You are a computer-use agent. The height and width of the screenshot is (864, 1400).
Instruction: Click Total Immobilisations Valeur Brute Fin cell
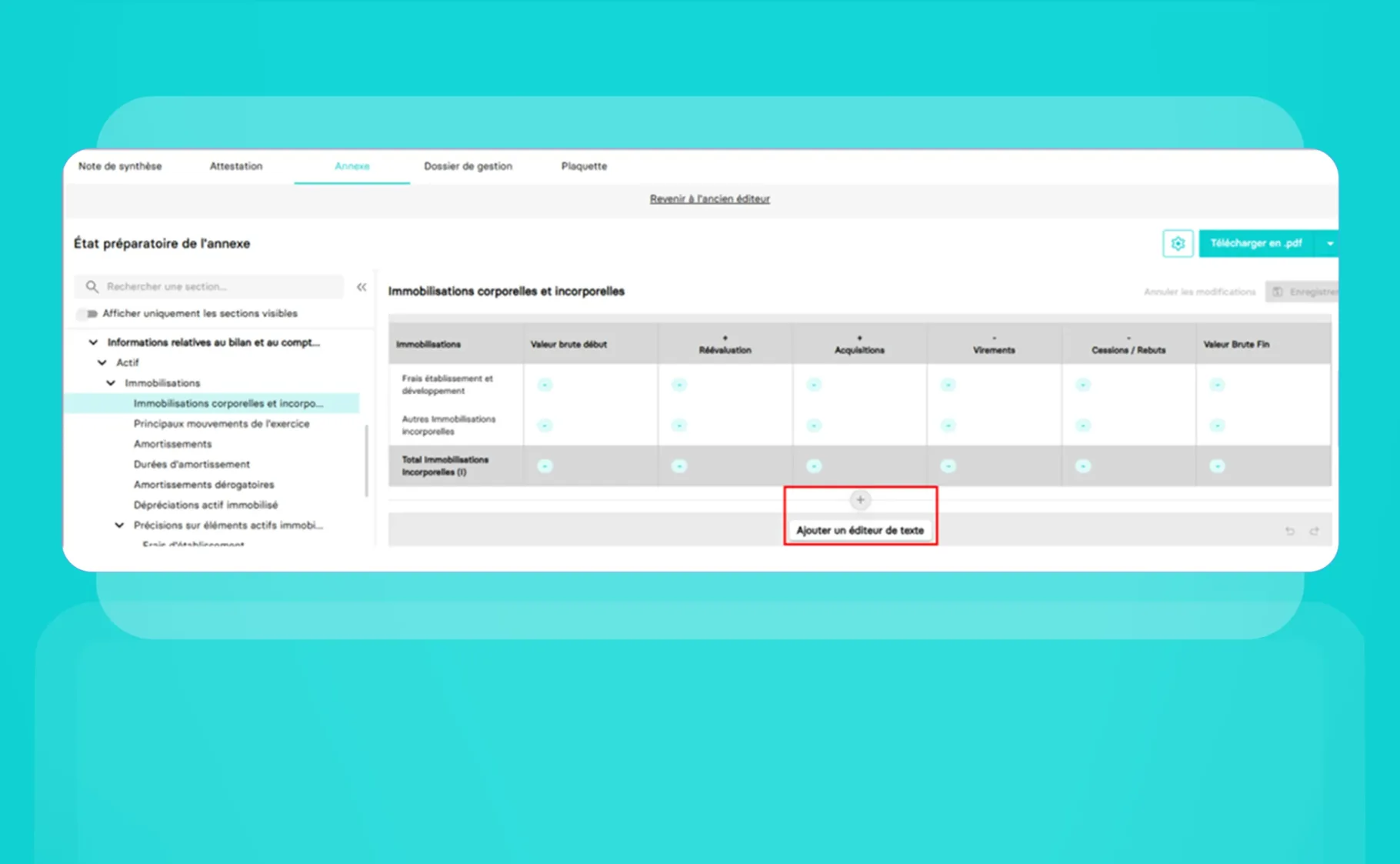pyautogui.click(x=1263, y=466)
